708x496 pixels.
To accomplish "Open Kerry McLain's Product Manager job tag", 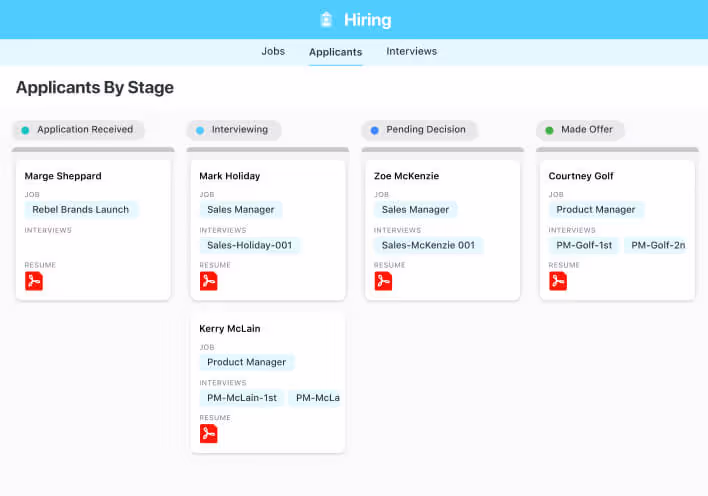I will tap(246, 362).
